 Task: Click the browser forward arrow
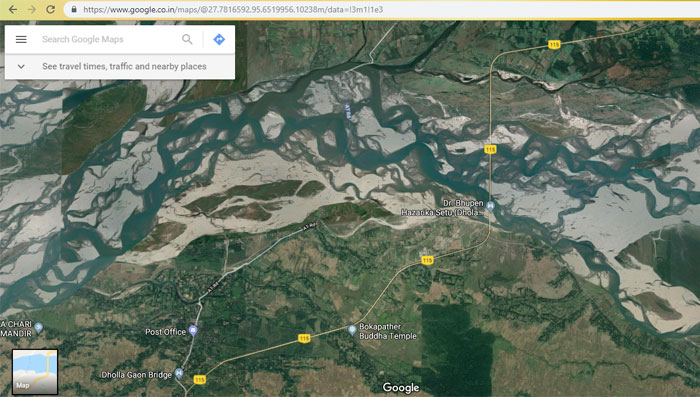(x=32, y=9)
